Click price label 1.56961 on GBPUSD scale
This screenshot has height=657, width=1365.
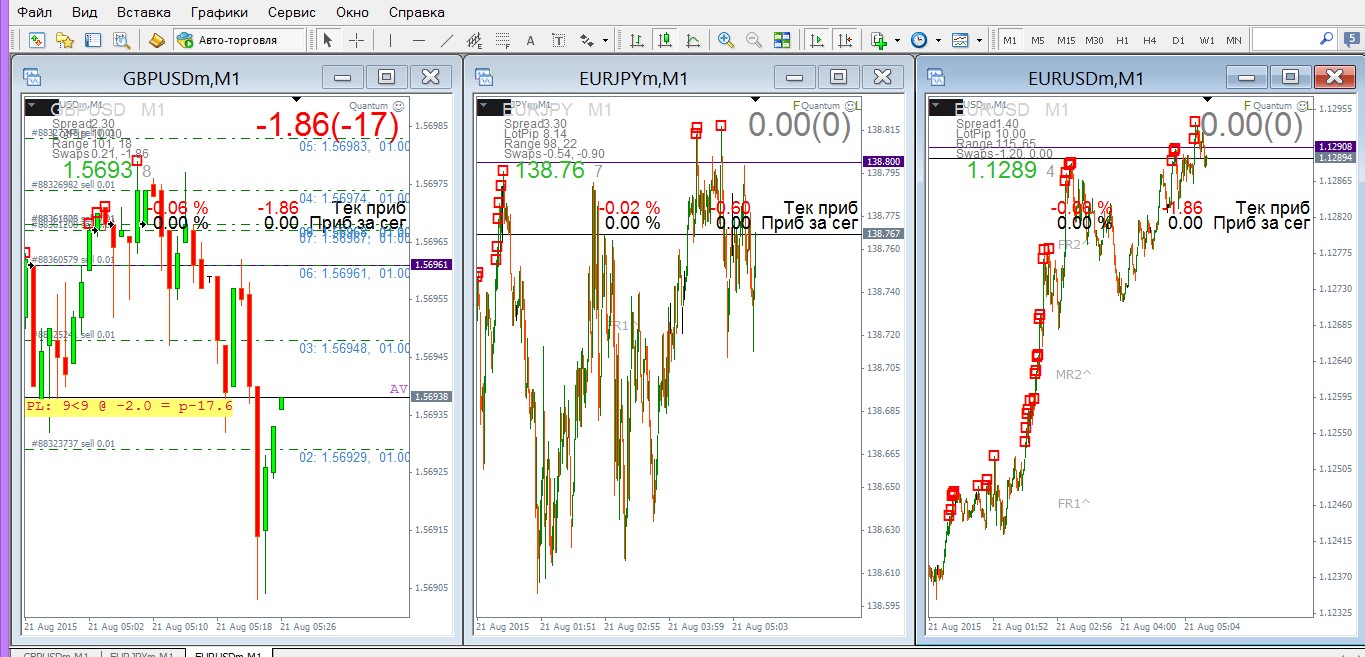pos(431,265)
